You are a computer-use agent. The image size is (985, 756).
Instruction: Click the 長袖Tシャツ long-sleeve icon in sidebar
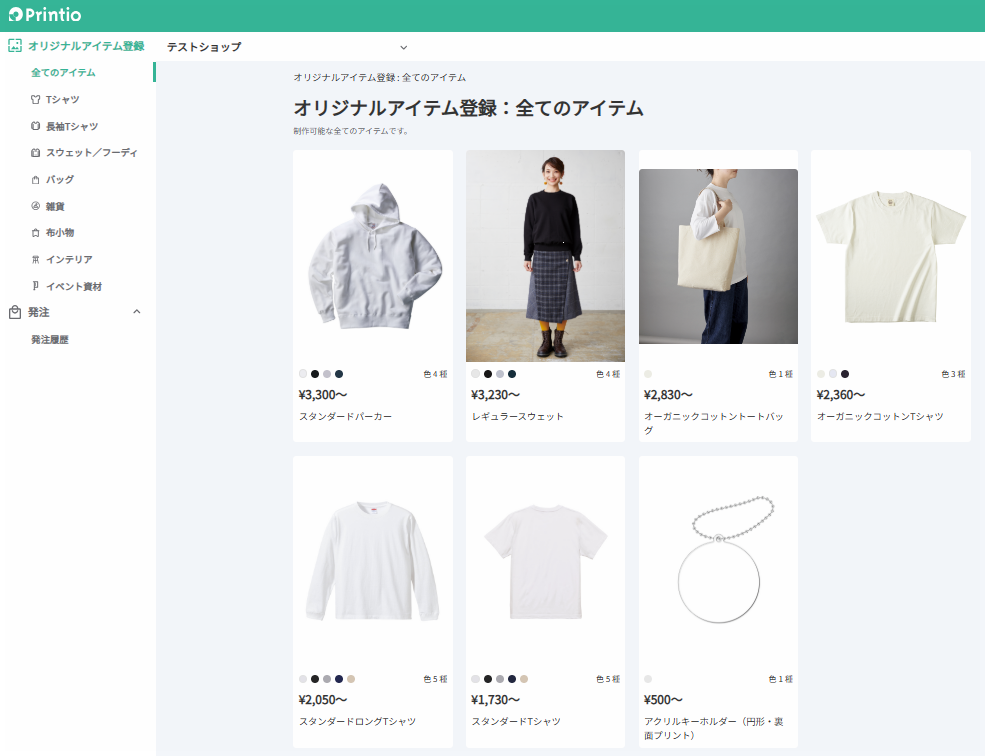pyautogui.click(x=36, y=127)
